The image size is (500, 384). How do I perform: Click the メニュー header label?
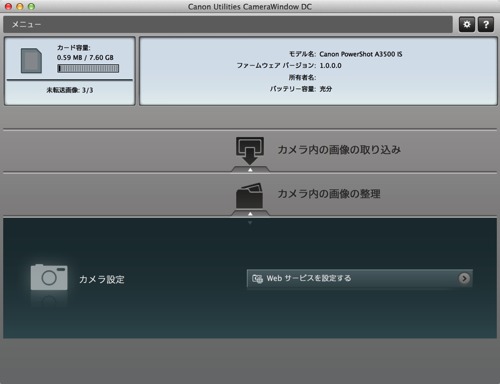click(x=26, y=24)
